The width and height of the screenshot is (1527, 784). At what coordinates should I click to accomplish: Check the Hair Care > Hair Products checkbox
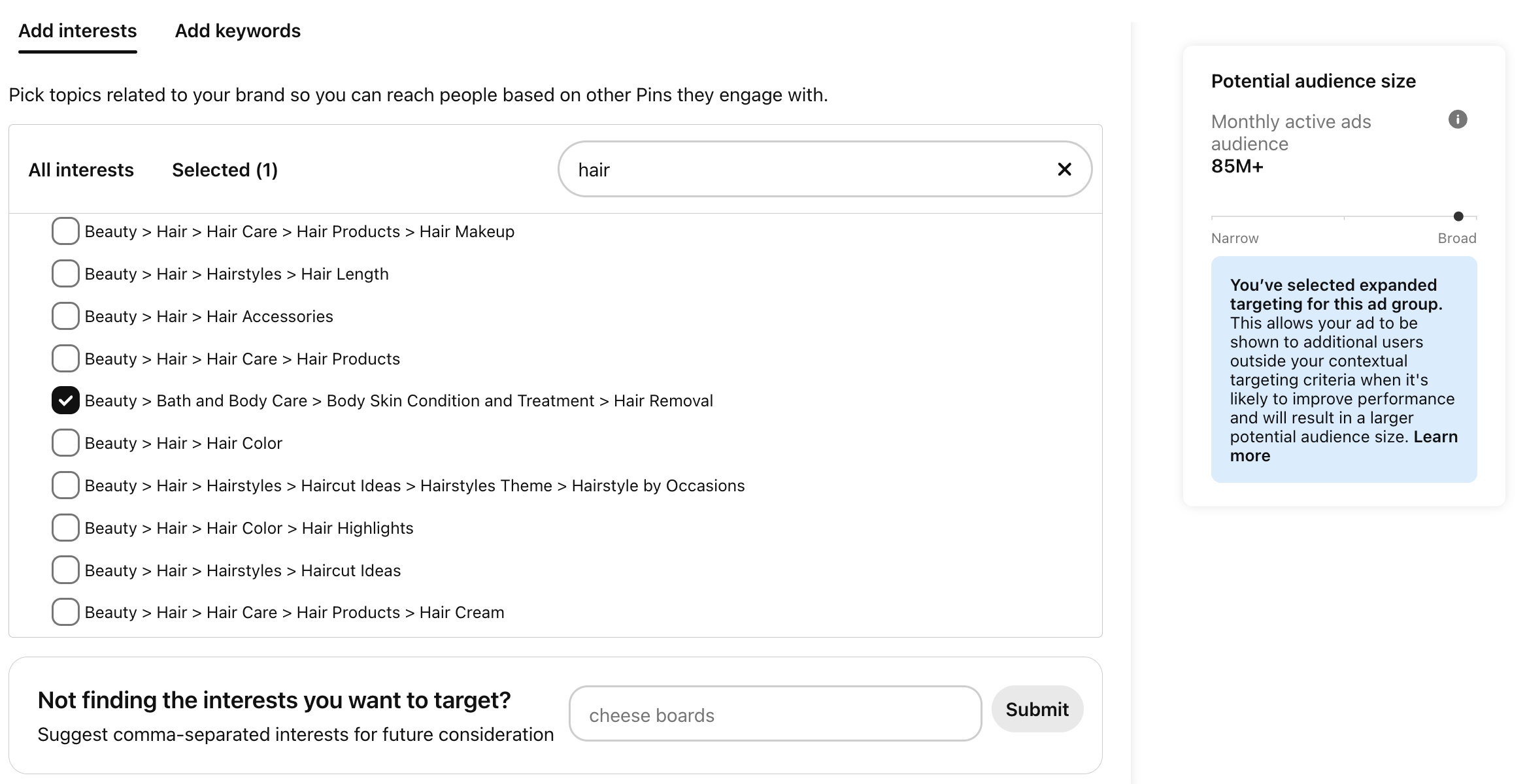(x=65, y=359)
